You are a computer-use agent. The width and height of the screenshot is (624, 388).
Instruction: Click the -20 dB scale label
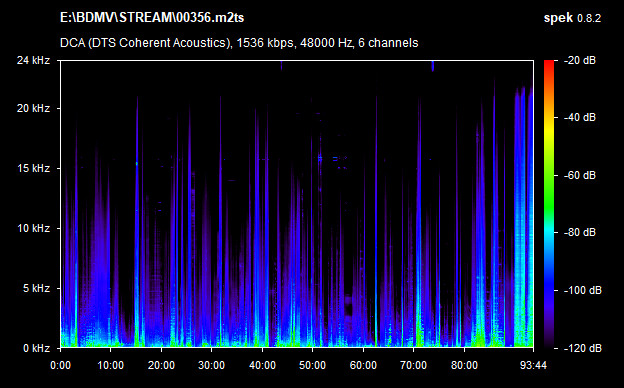coord(579,60)
